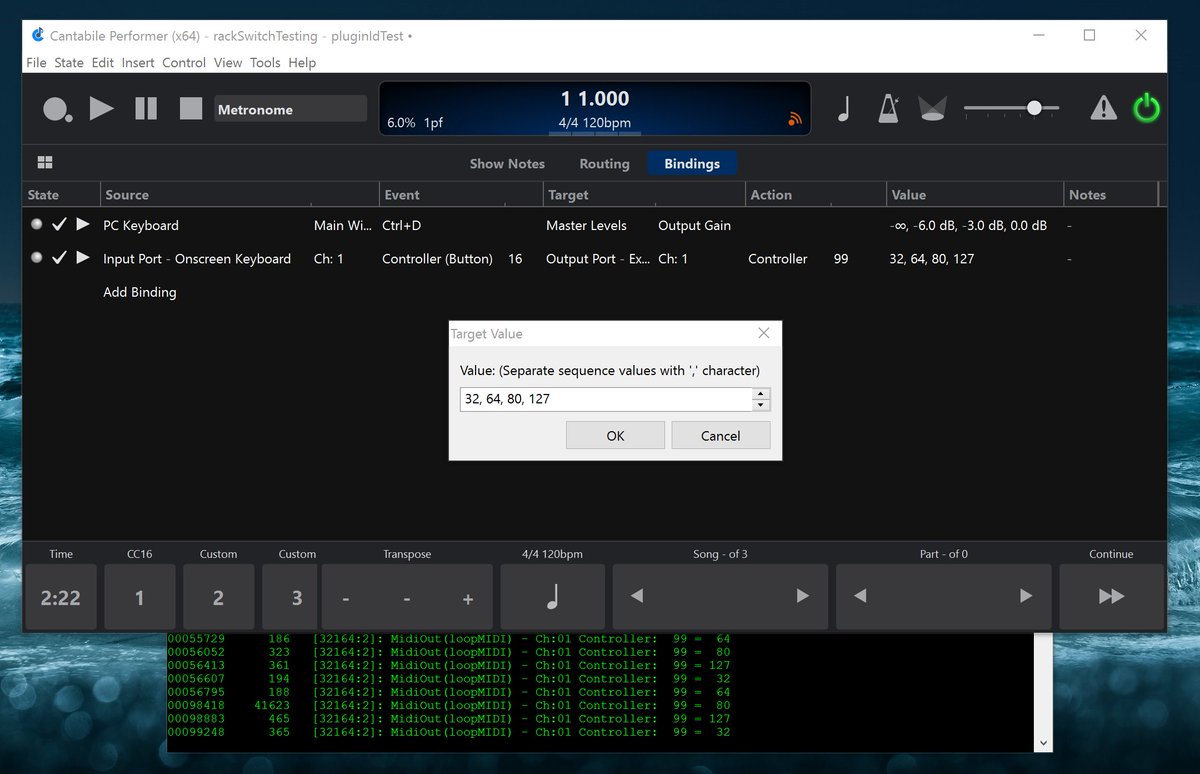Switch to the Routing tab
This screenshot has height=774, width=1200.
[x=604, y=164]
